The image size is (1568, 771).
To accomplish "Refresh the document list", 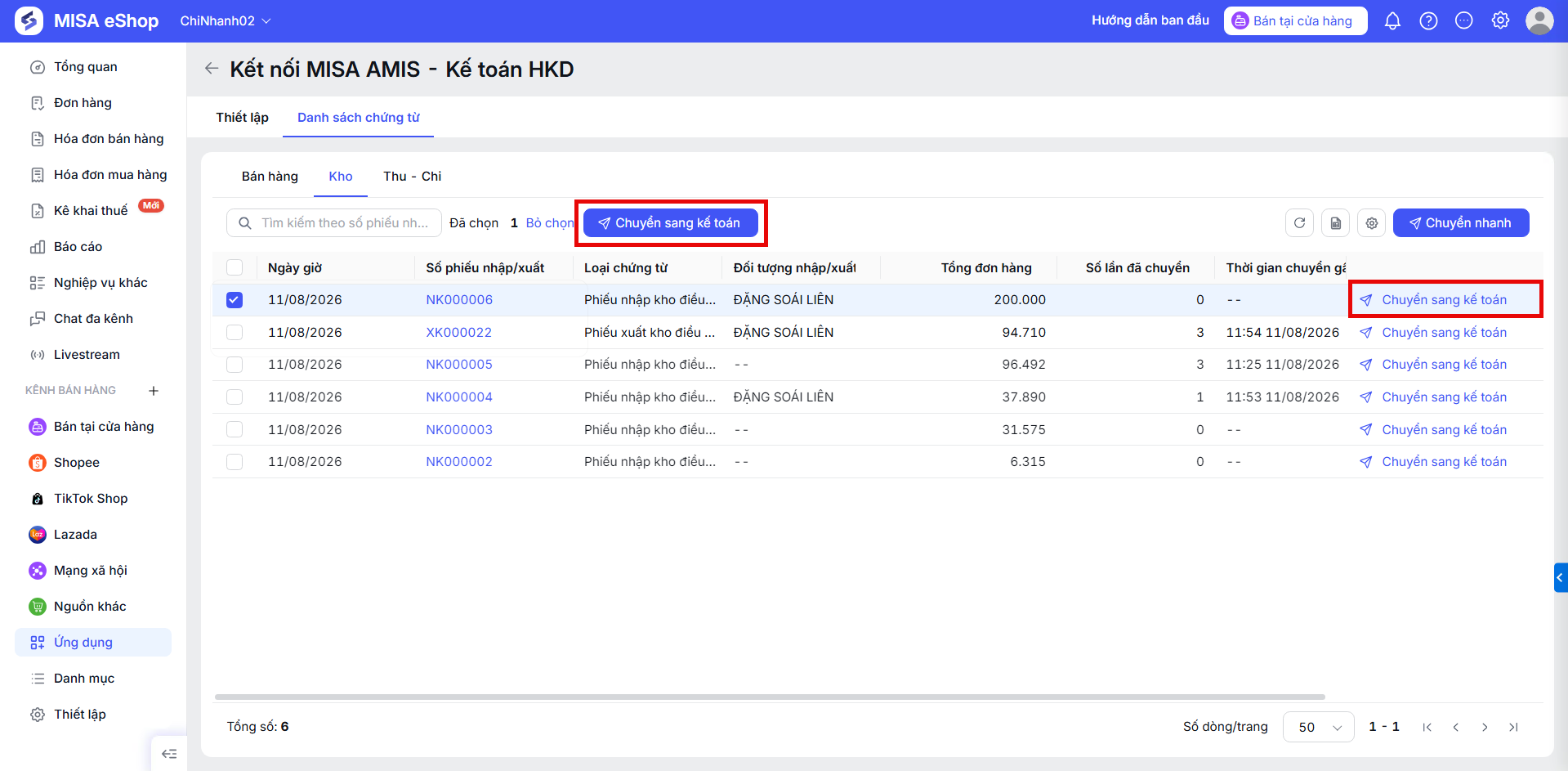I will (x=1299, y=222).
